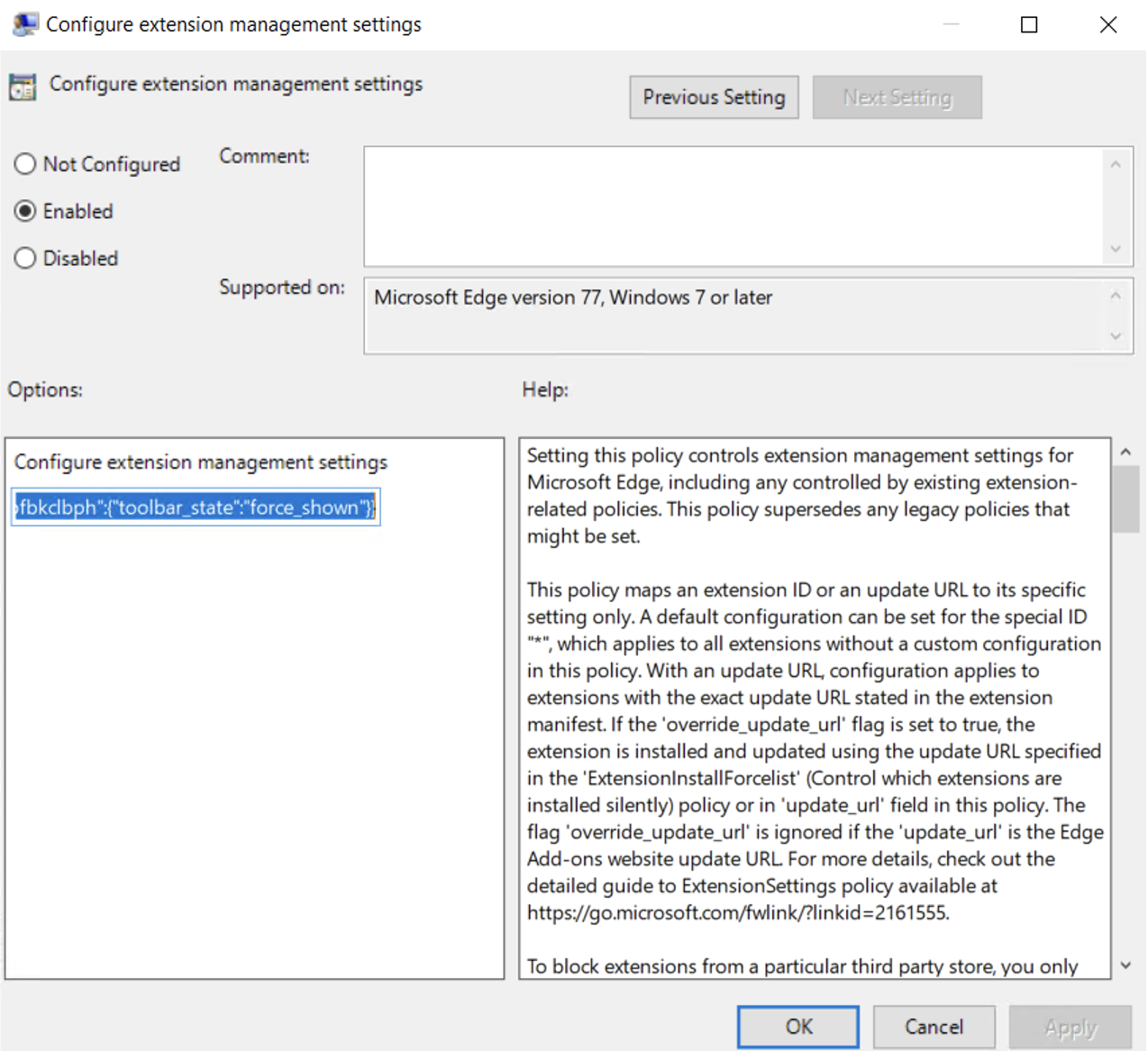Viewport: 1148px width, 1051px height.
Task: Click the 'Options:' label
Action: (x=45, y=389)
